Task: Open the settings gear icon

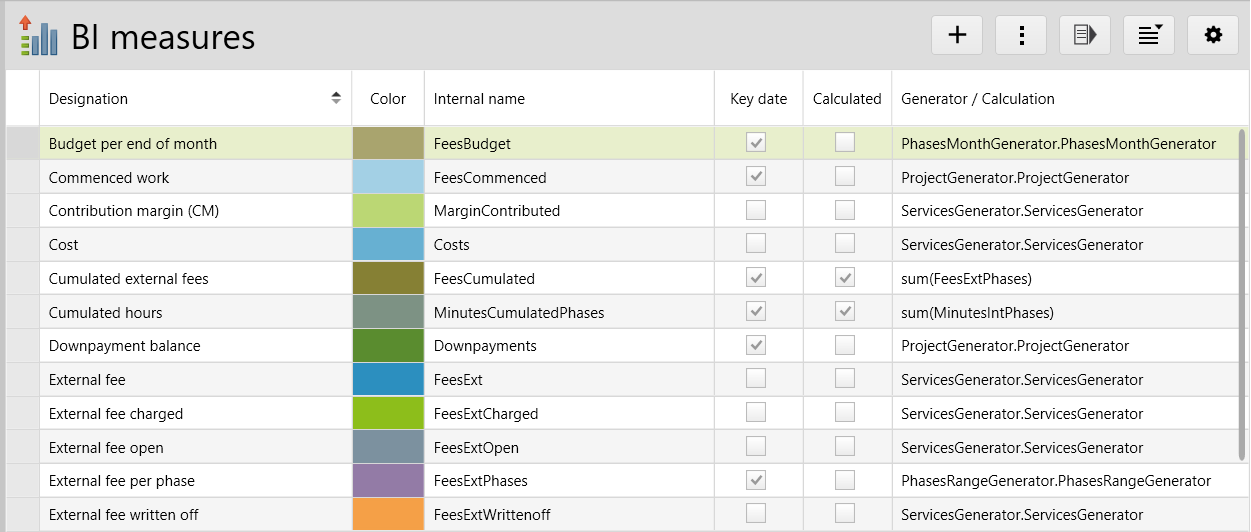Action: pos(1213,35)
